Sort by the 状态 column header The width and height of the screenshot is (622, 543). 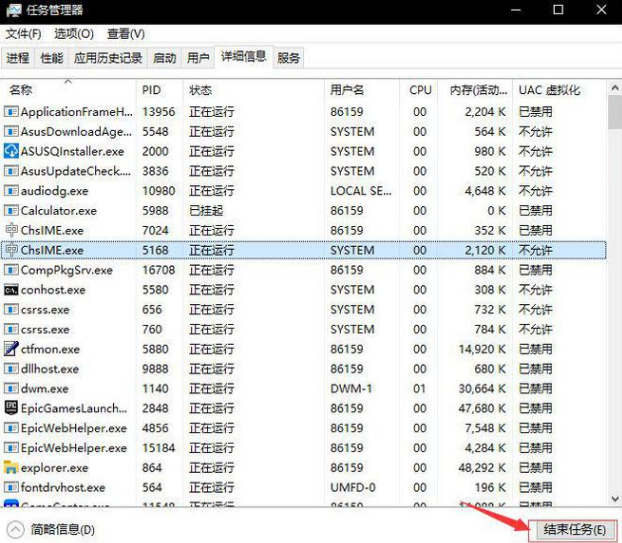pos(254,90)
